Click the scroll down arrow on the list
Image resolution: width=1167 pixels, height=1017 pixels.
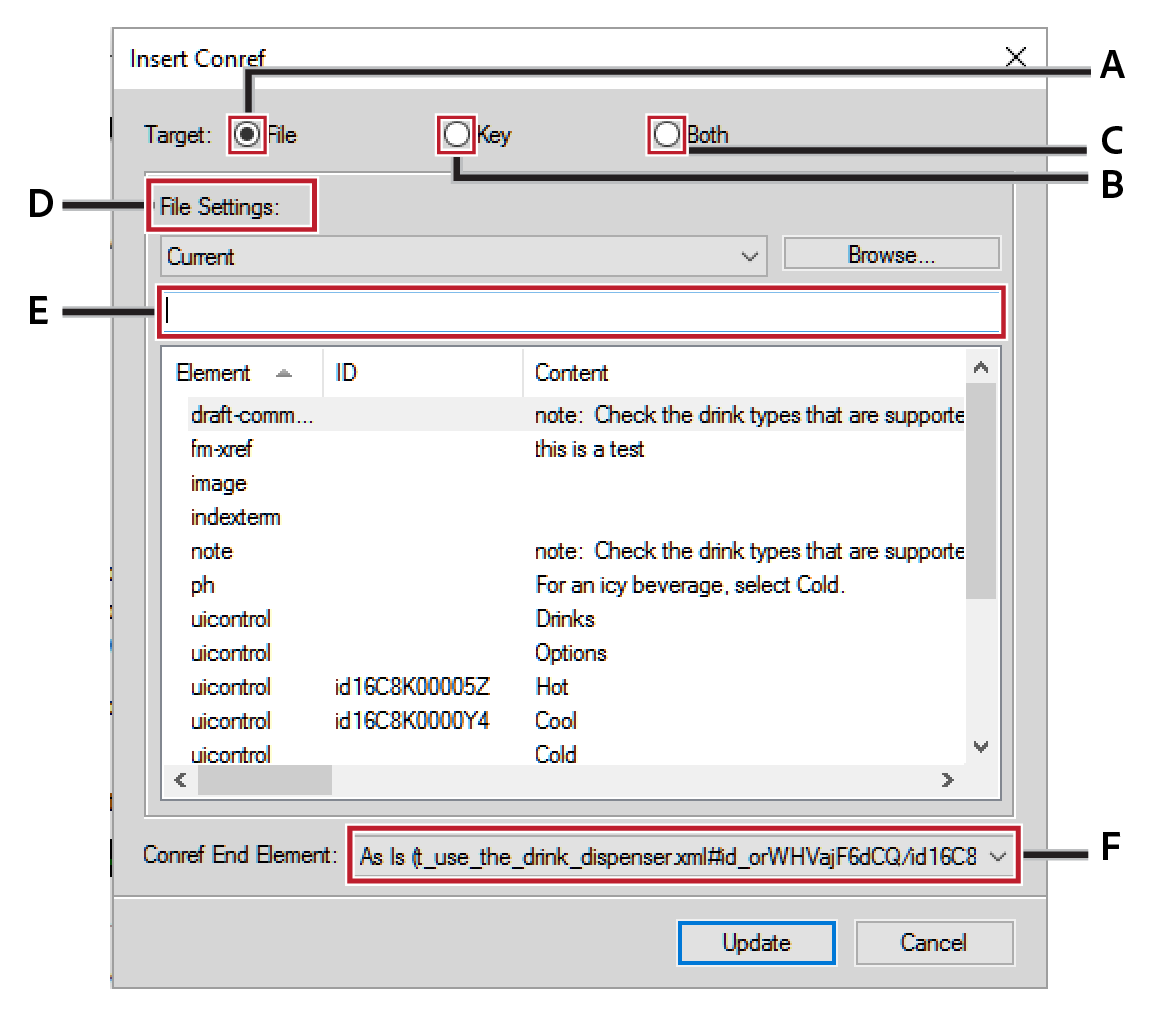point(981,746)
